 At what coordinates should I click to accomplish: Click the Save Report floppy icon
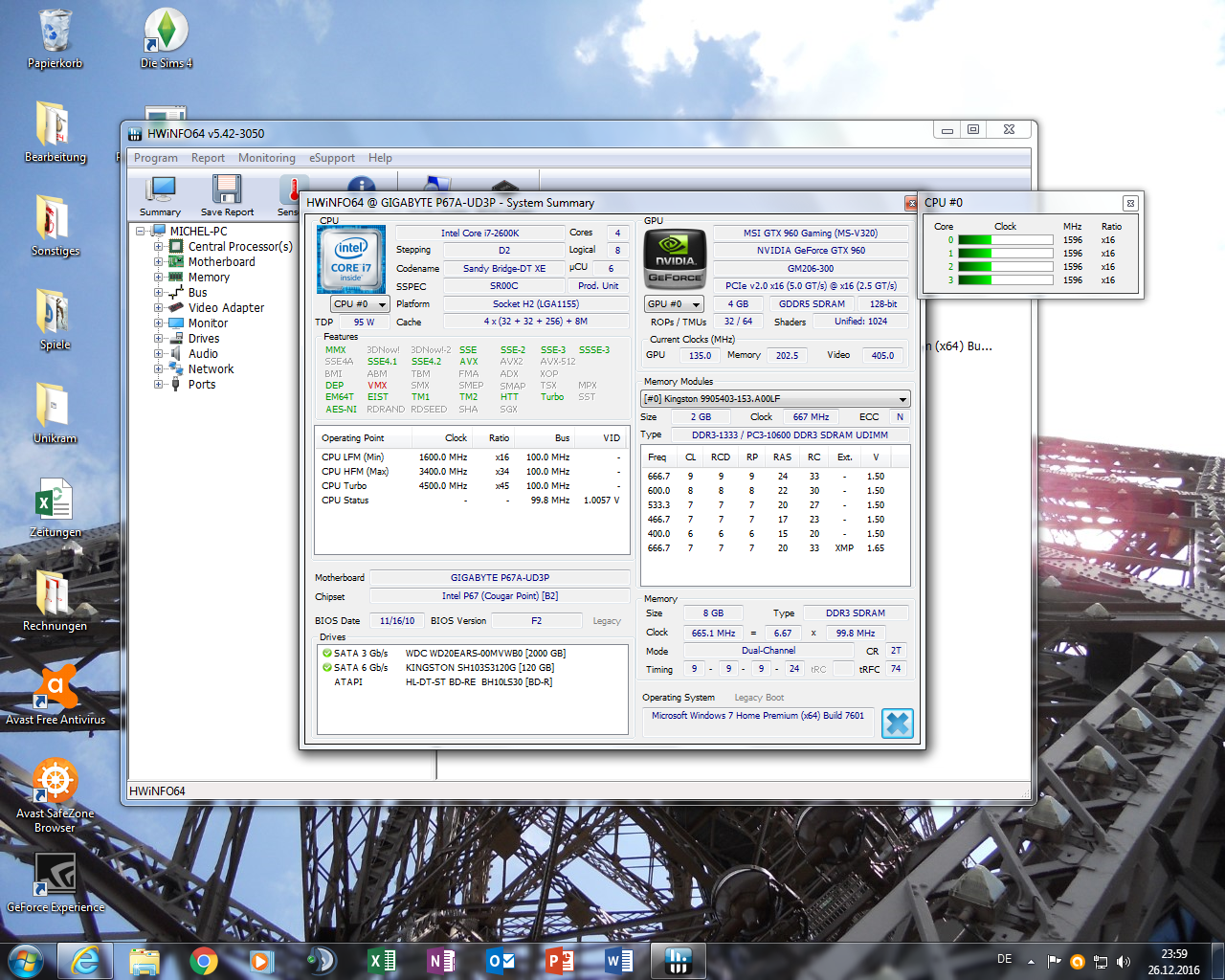tap(227, 196)
